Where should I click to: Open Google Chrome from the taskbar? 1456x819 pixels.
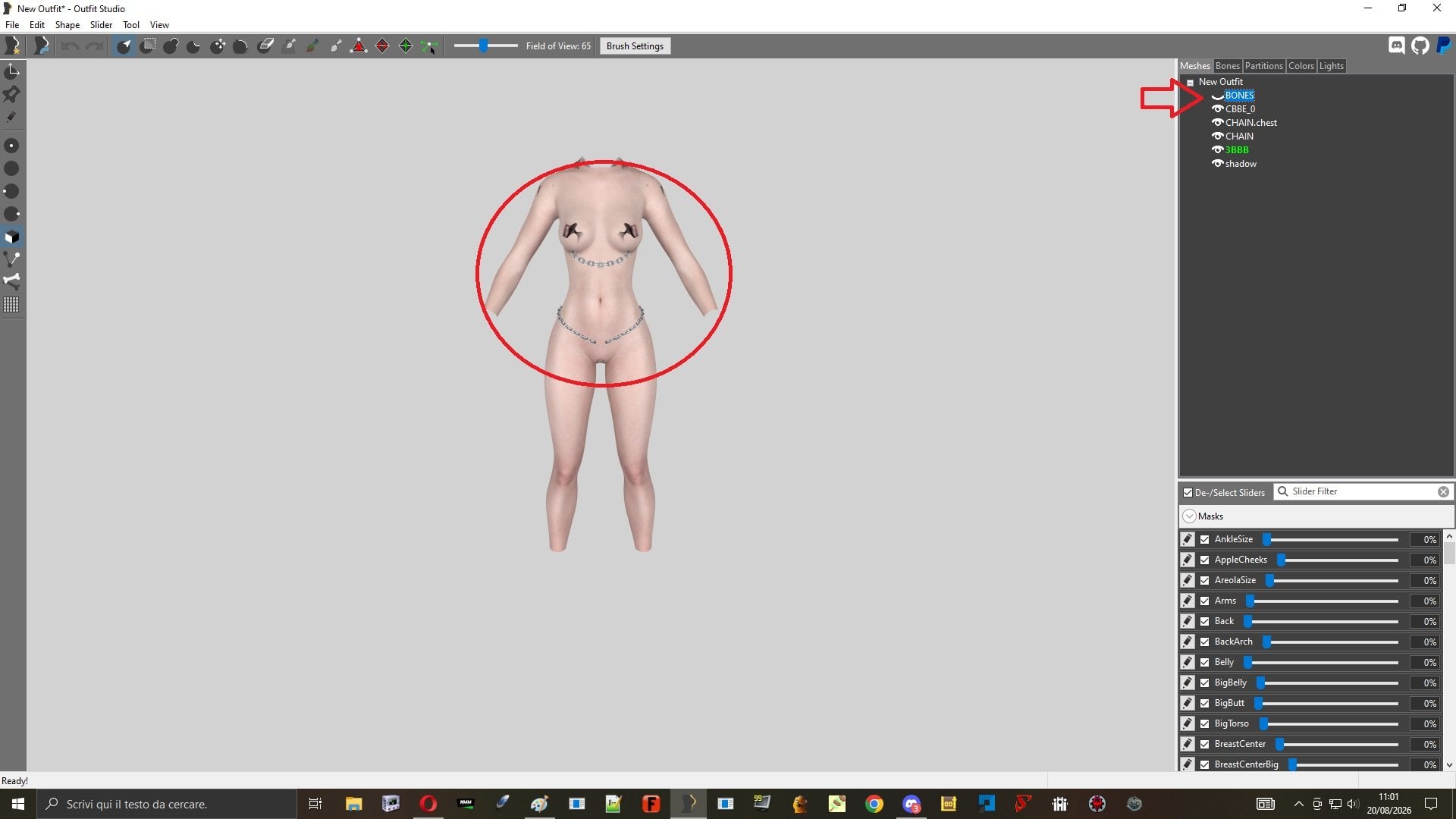[874, 804]
